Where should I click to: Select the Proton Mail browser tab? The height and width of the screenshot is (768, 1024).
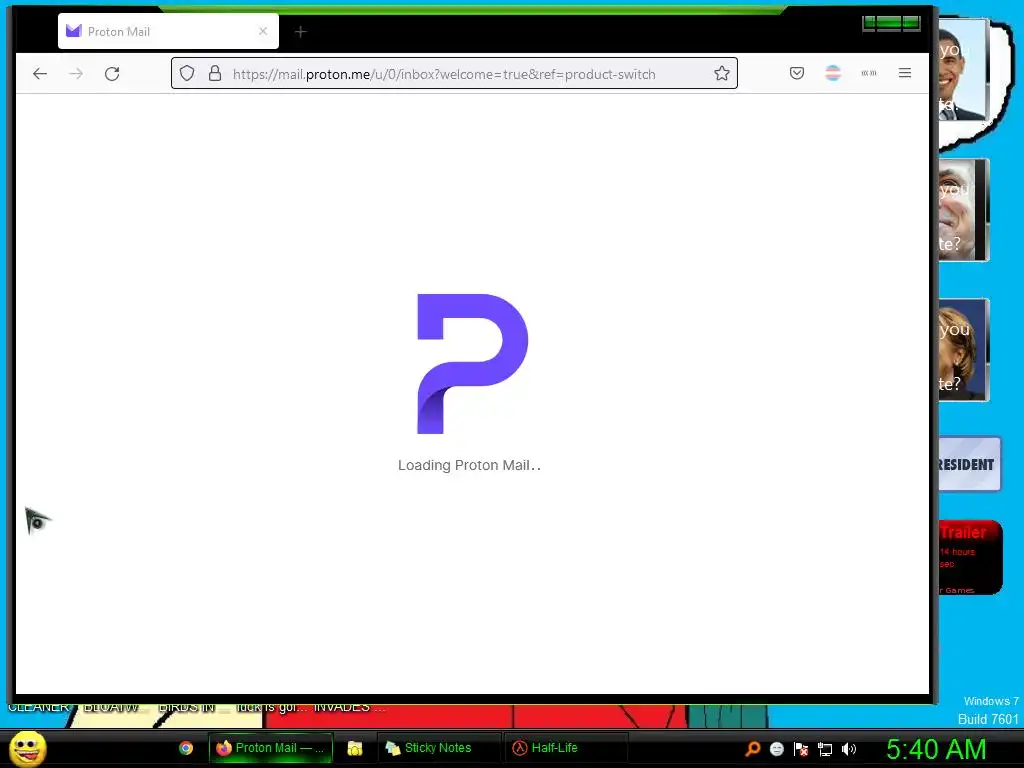[x=168, y=31]
